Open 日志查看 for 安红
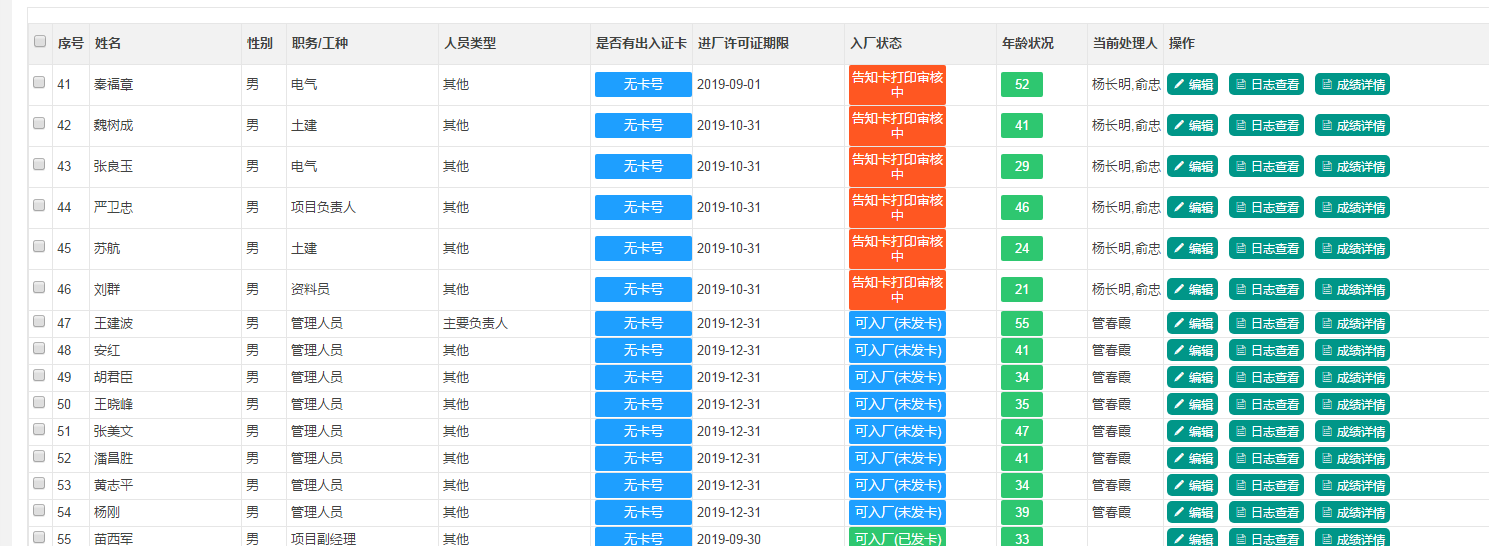This screenshot has height=546, width=1489. [x=1266, y=350]
